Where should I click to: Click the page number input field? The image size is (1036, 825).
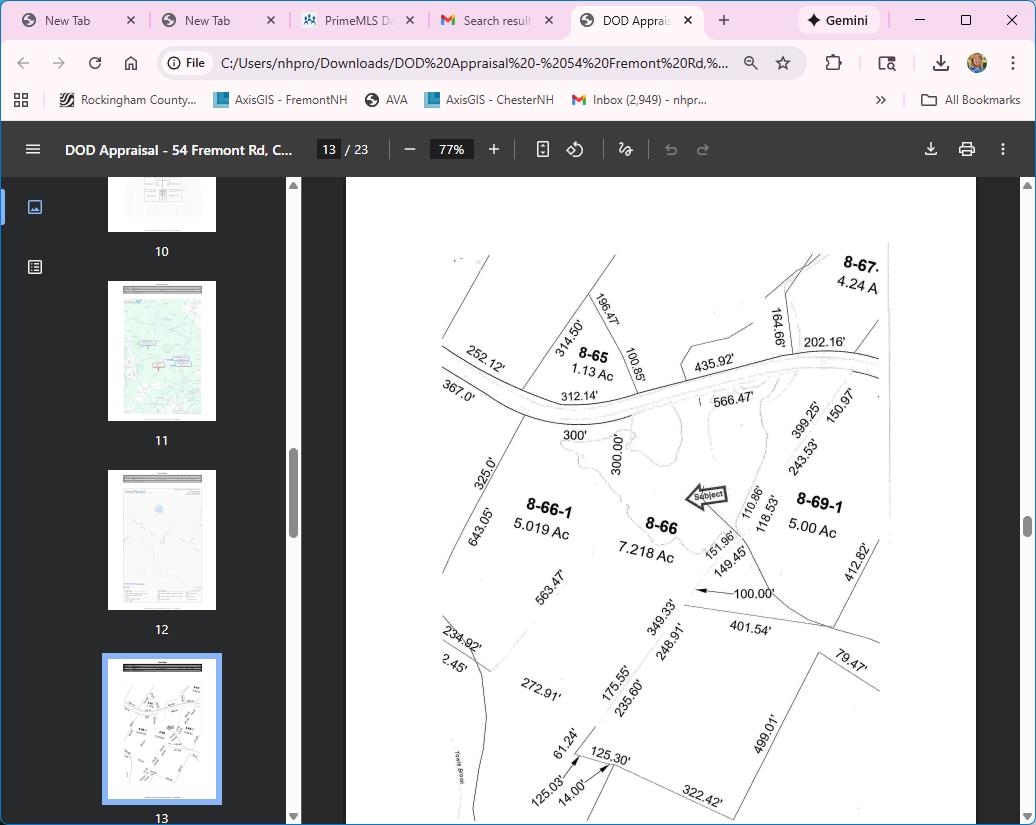pyautogui.click(x=328, y=149)
